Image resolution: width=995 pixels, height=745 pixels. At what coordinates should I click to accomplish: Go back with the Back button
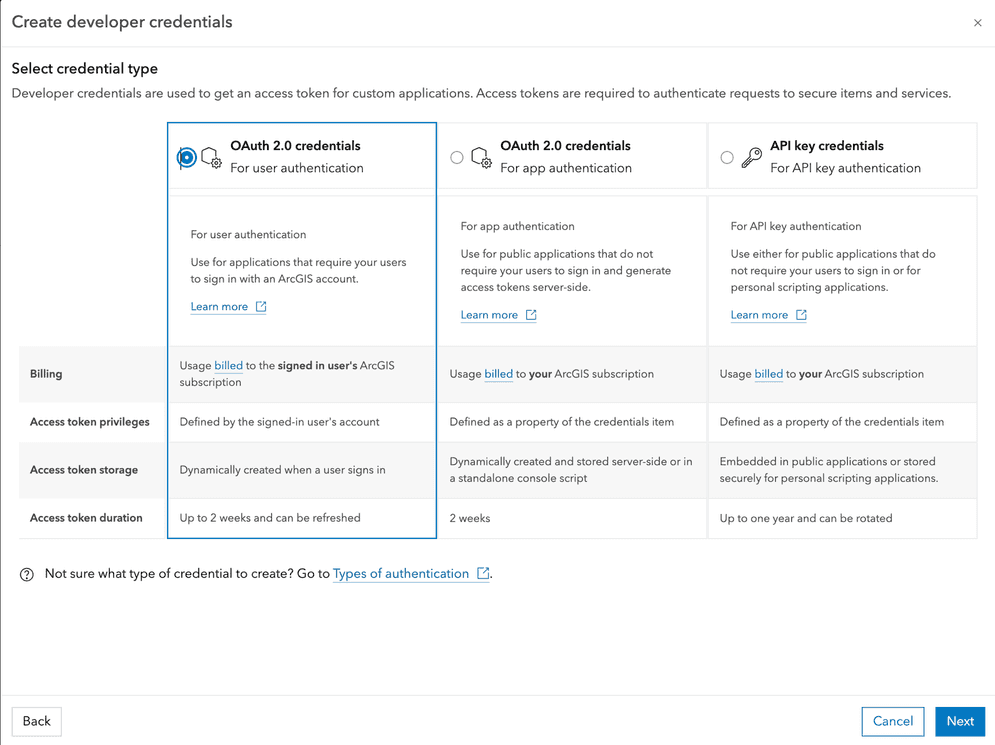pos(37,721)
